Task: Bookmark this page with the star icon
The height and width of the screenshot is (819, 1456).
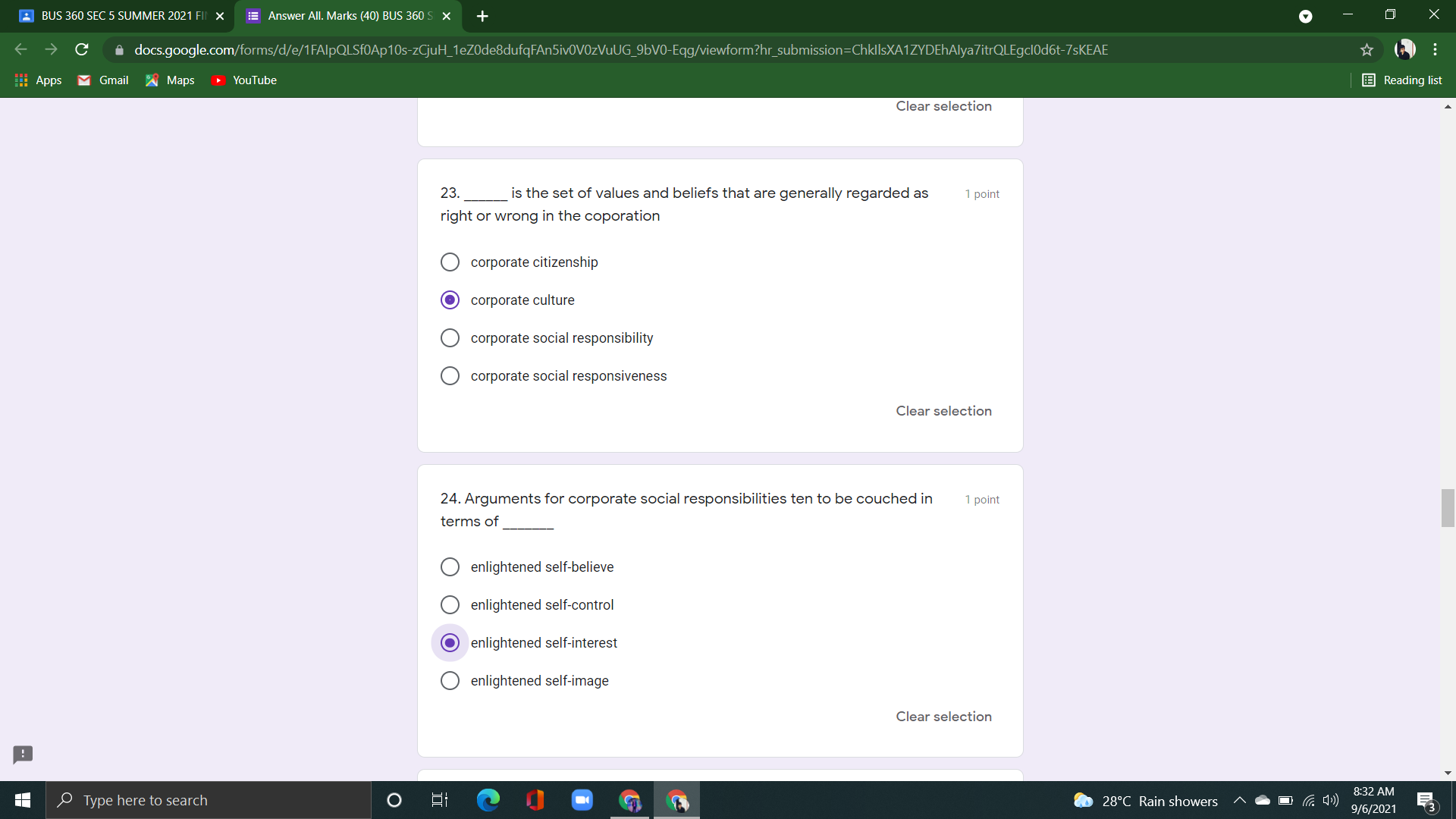Action: pyautogui.click(x=1367, y=50)
